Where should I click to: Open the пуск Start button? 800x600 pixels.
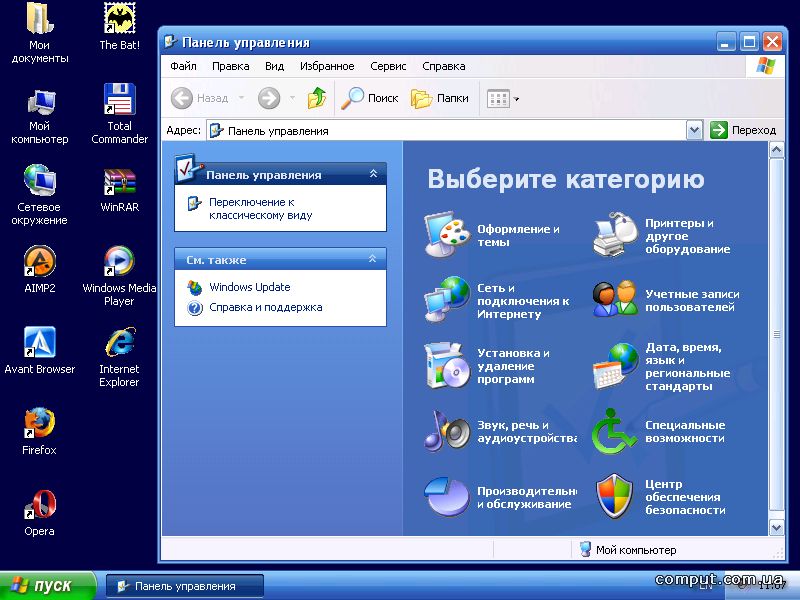[47, 585]
